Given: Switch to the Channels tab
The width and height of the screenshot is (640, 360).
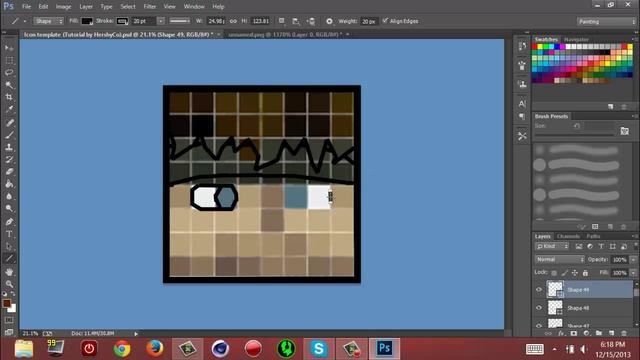Looking at the screenshot, I should coord(568,236).
